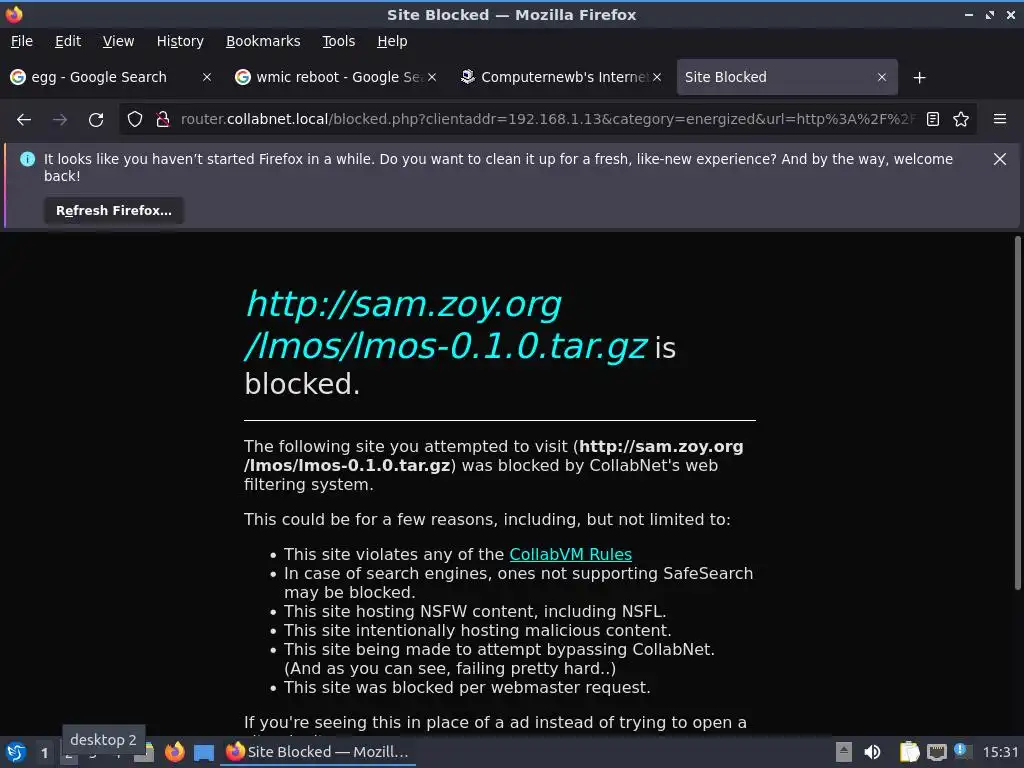Viewport: 1024px width, 768px height.
Task: Click the insecure connection padlock icon
Action: pyautogui.click(x=163, y=120)
